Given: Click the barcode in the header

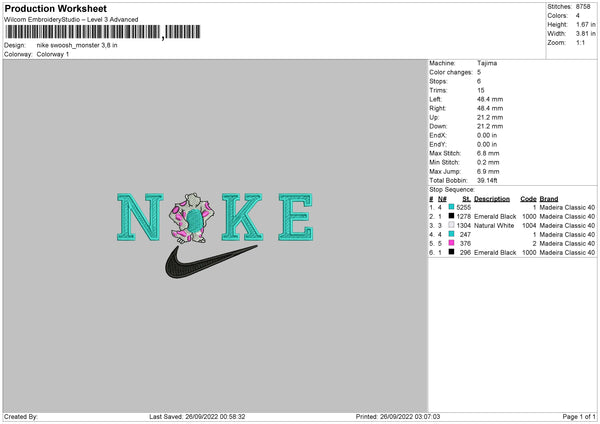Looking at the screenshot, I should 103,32.
